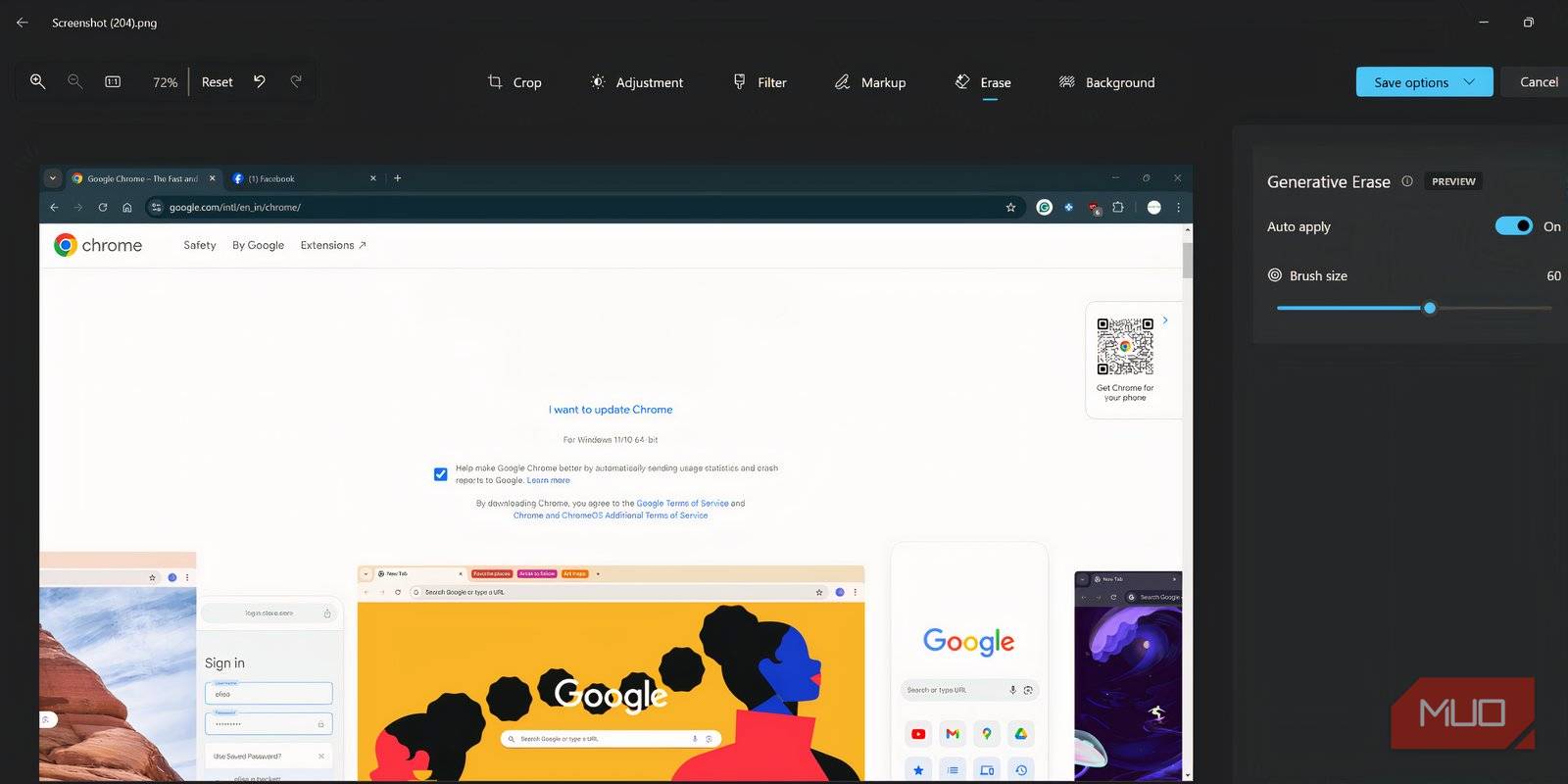This screenshot has width=1568, height=784.
Task: Switch to the Background tab
Action: tap(1107, 82)
